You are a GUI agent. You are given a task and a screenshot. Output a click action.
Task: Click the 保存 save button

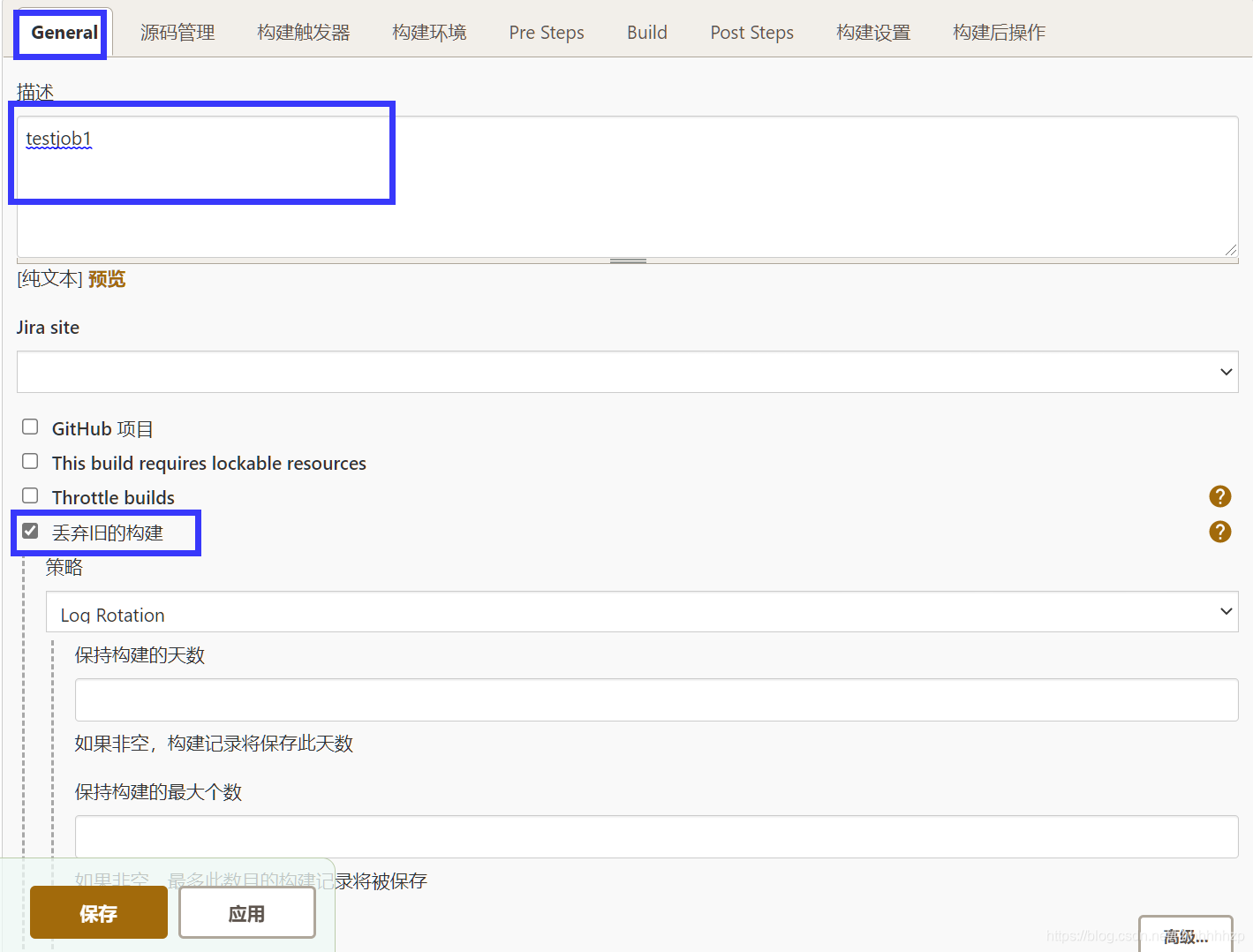[x=99, y=913]
